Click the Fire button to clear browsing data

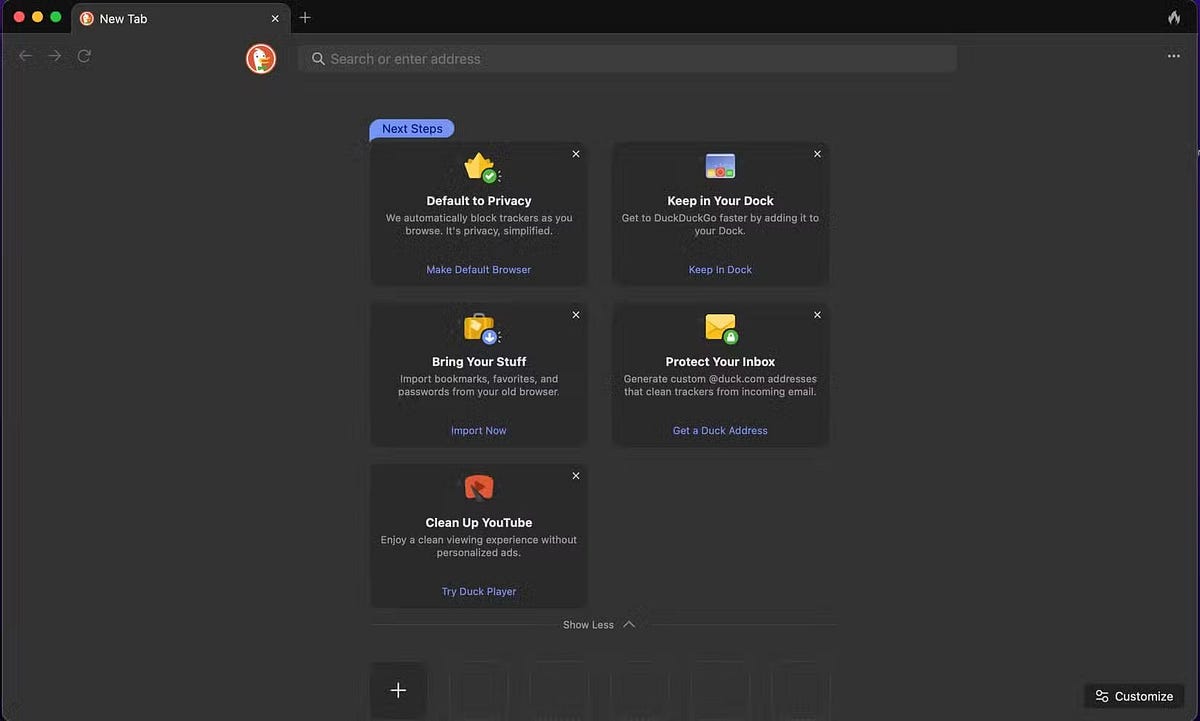[x=1174, y=17]
